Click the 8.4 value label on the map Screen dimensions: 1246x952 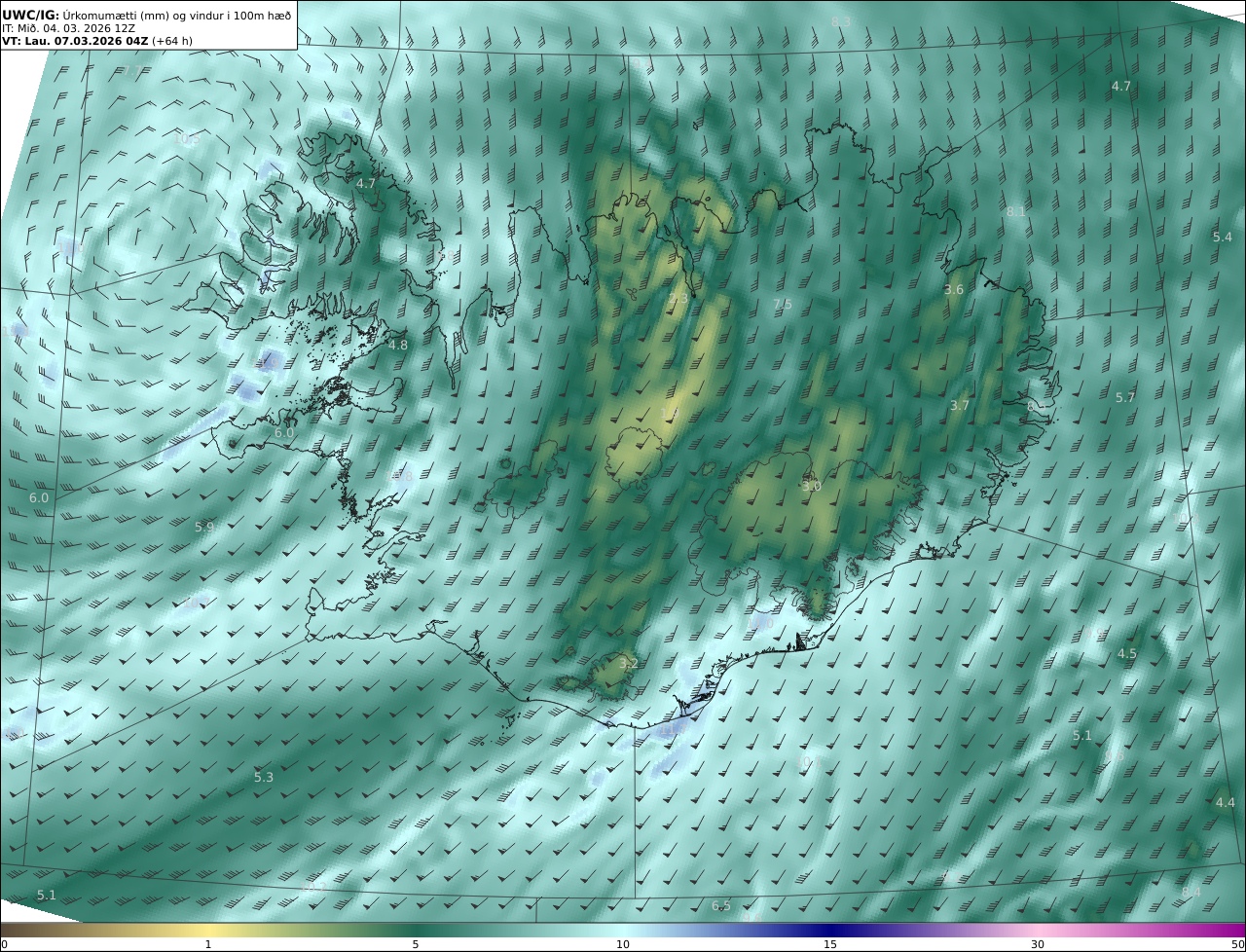(x=1191, y=892)
